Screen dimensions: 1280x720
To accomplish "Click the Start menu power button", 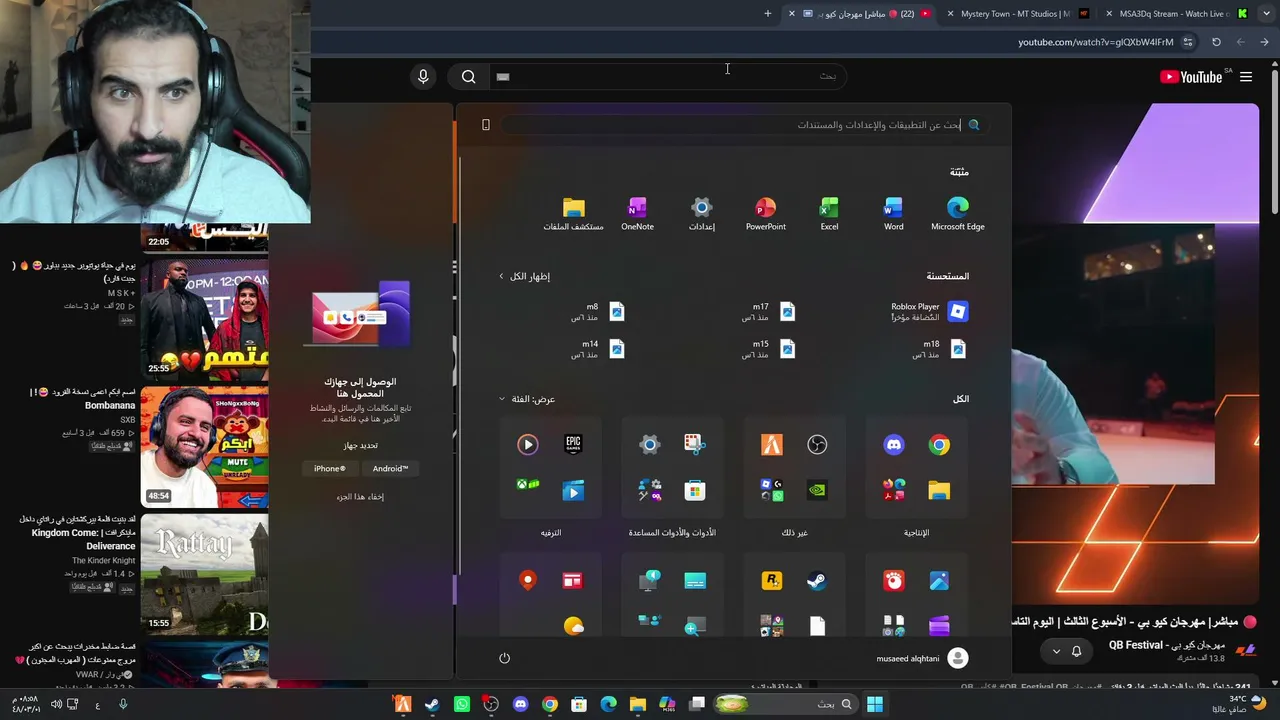I will 504,658.
